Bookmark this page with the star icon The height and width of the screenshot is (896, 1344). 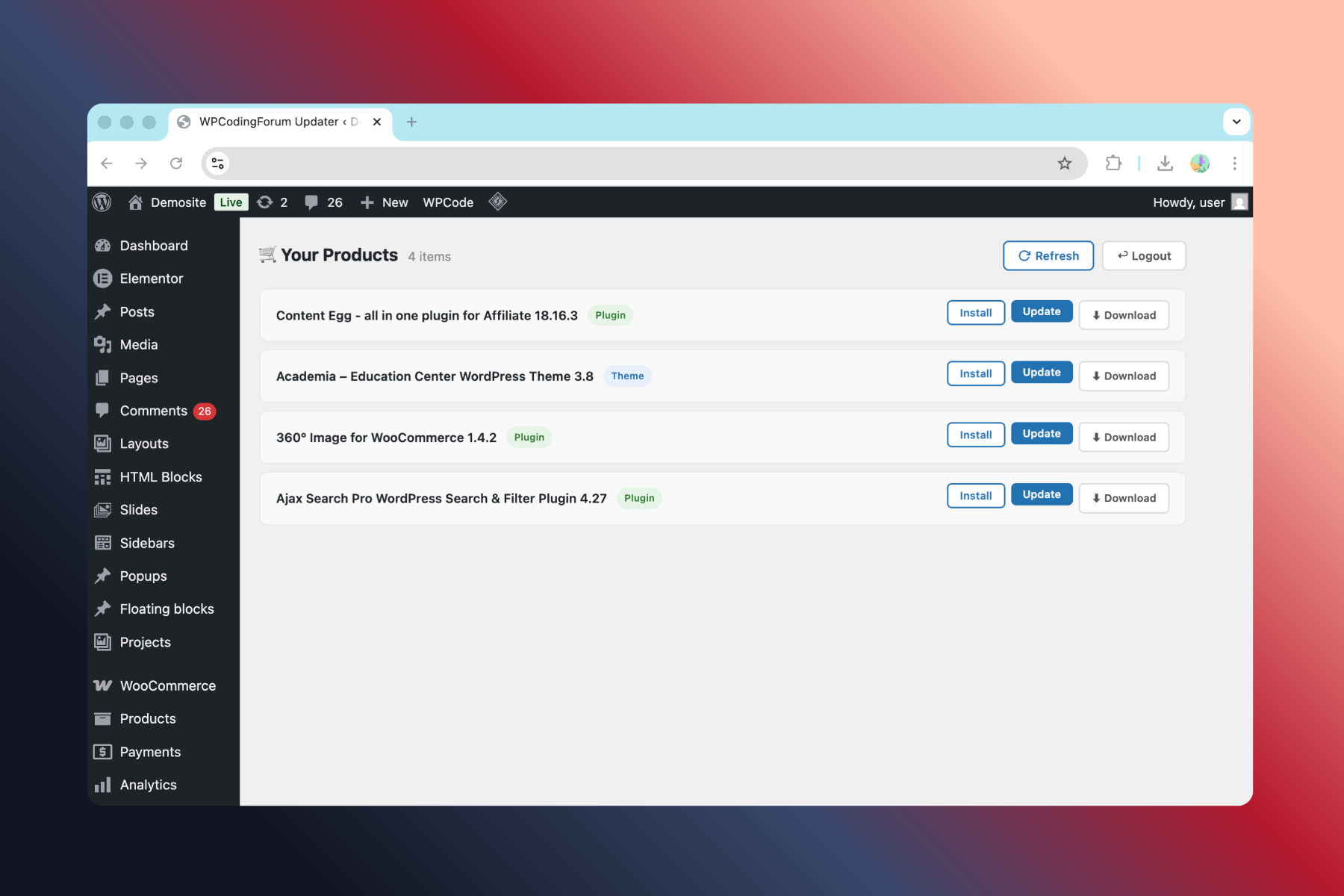click(x=1064, y=164)
